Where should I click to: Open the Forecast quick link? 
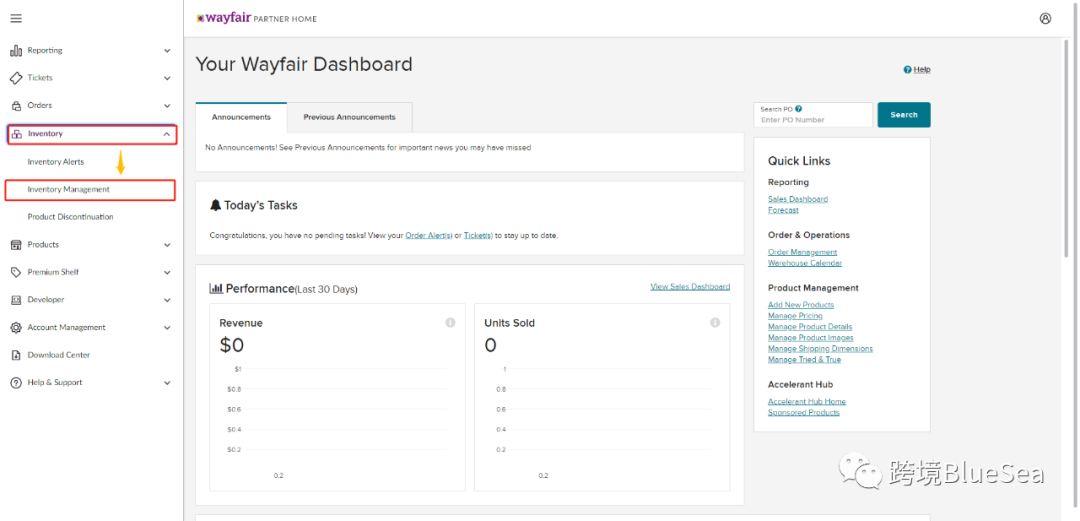783,210
